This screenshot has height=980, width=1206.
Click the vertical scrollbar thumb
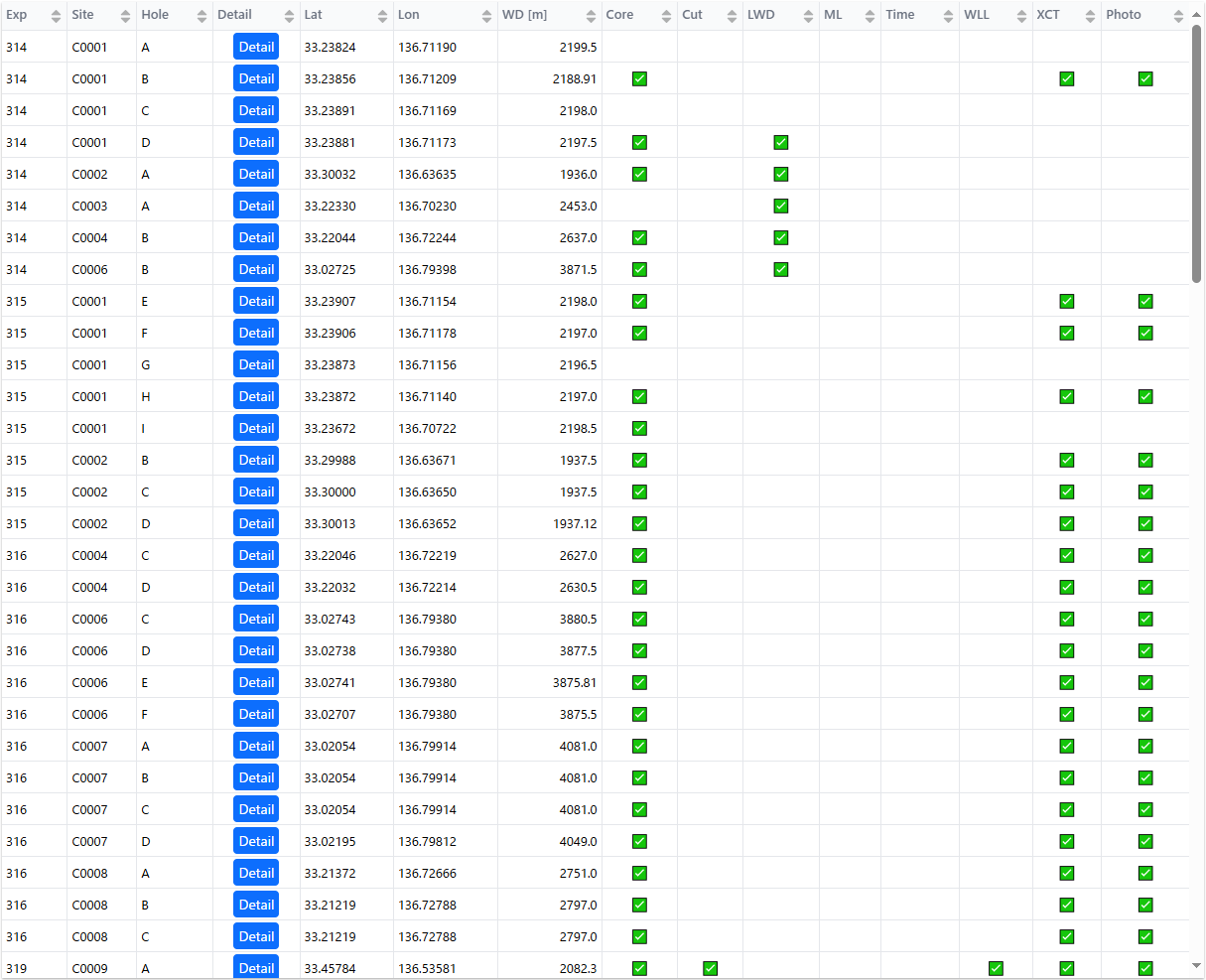click(1196, 154)
